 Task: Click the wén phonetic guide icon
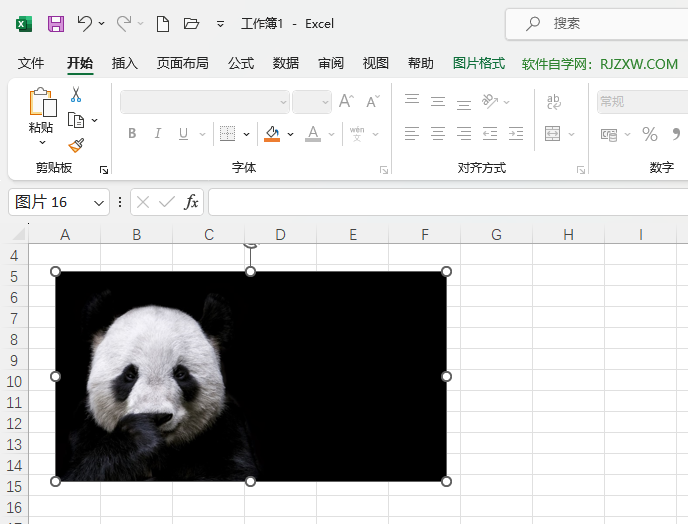click(x=357, y=133)
